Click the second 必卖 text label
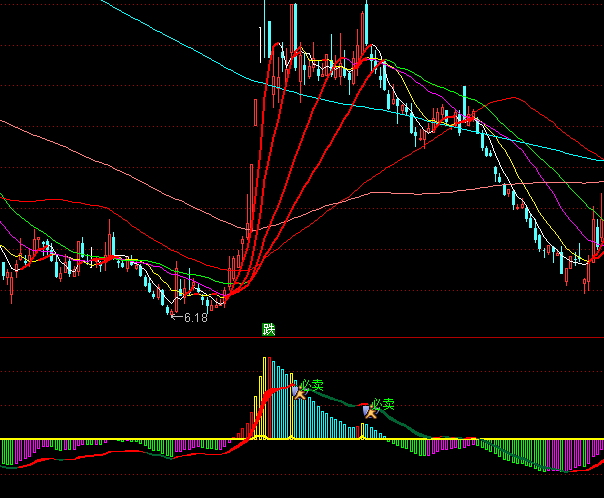This screenshot has width=604, height=498. click(x=382, y=405)
